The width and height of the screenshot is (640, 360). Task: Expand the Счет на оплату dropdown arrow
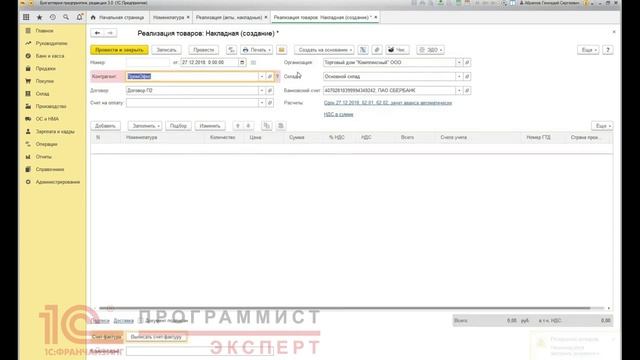click(262, 103)
